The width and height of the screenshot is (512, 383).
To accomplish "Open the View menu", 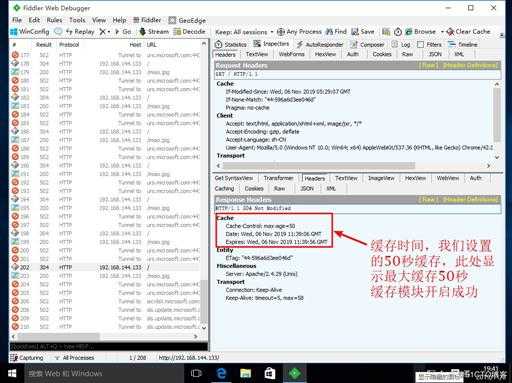I will point(99,20).
